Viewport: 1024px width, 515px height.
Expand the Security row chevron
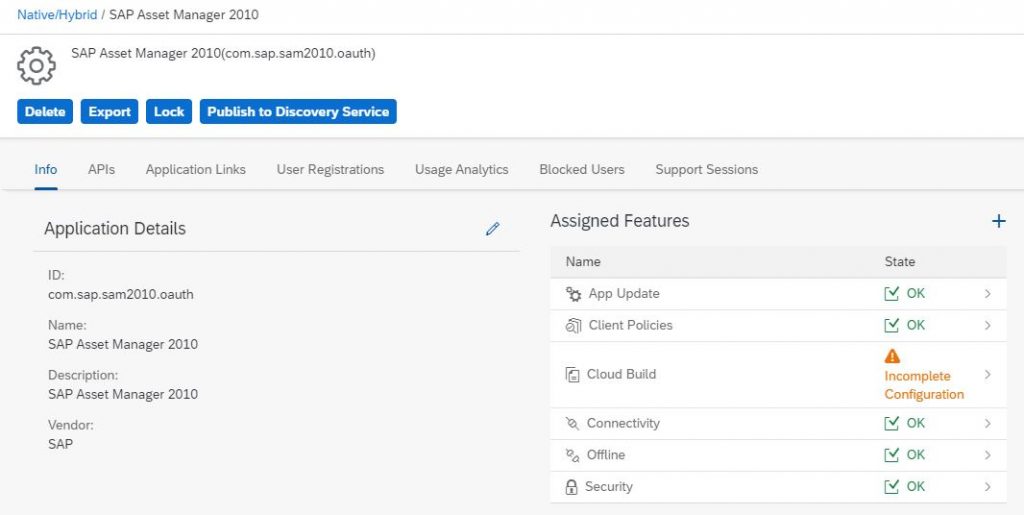[x=988, y=487]
